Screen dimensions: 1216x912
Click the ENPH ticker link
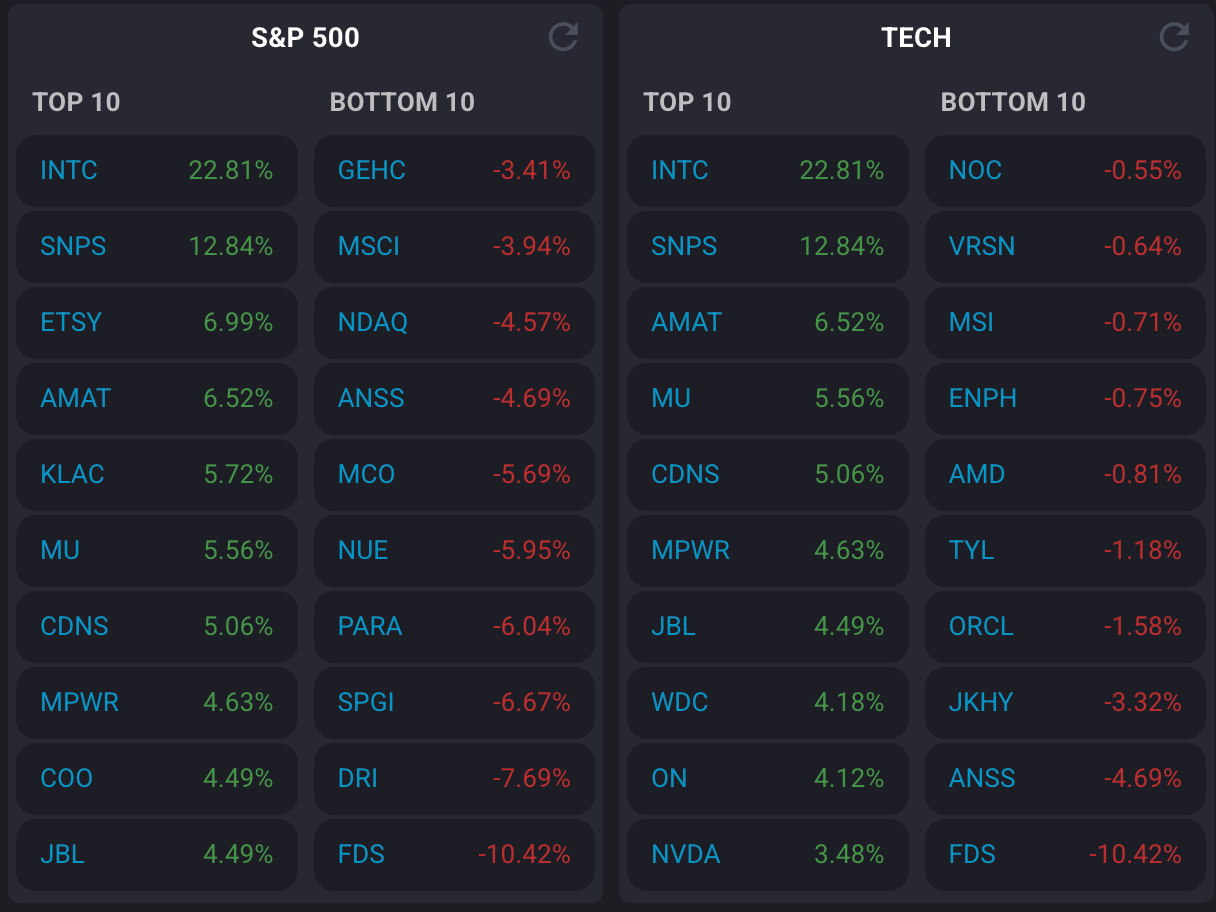983,399
